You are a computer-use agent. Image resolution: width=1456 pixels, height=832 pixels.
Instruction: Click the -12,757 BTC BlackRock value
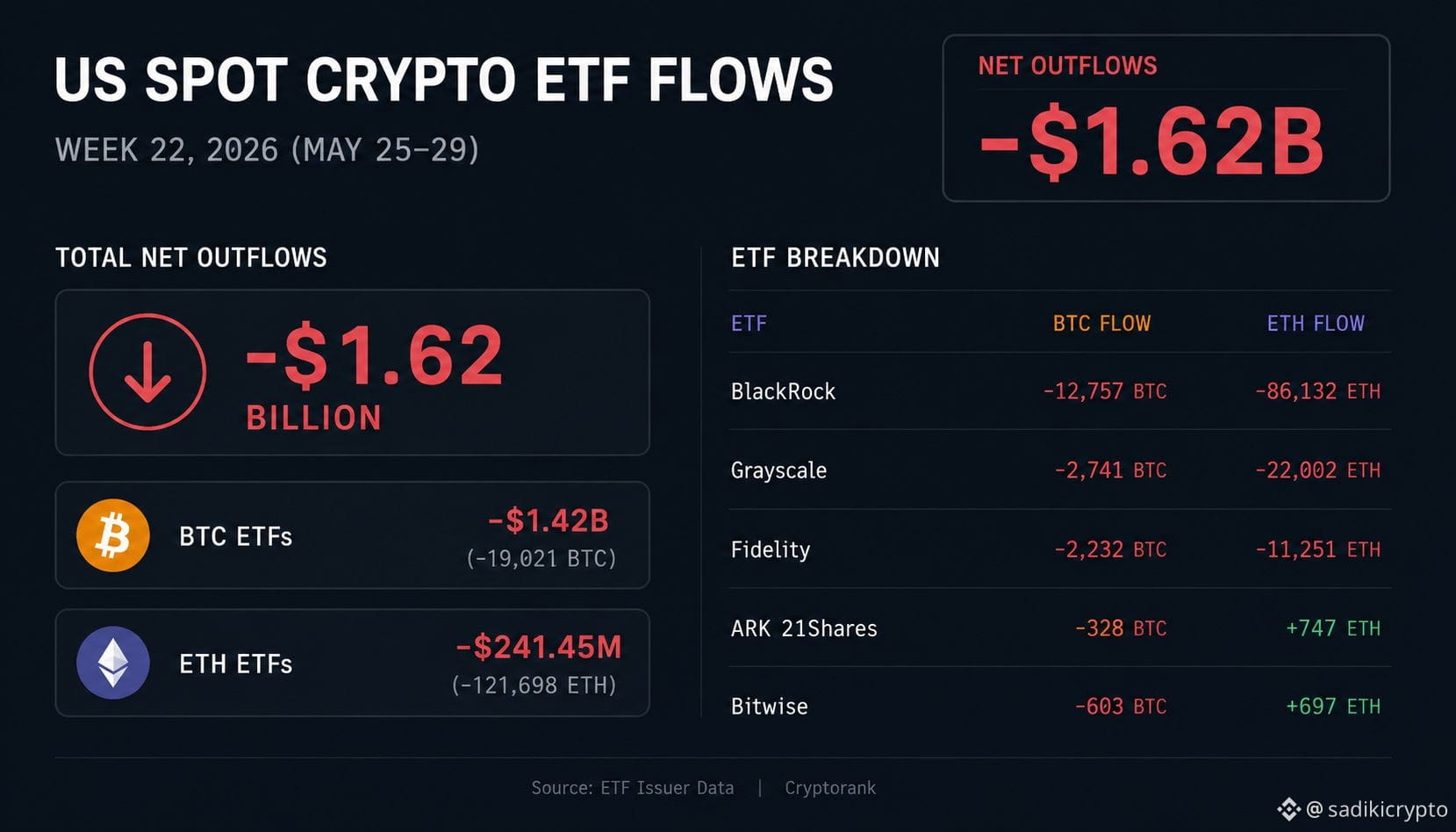(1105, 391)
